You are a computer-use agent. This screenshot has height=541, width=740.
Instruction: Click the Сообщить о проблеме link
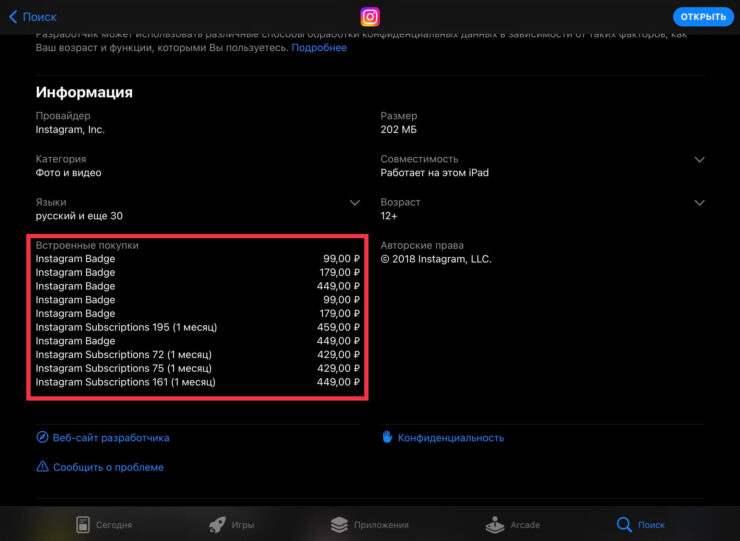pyautogui.click(x=108, y=467)
